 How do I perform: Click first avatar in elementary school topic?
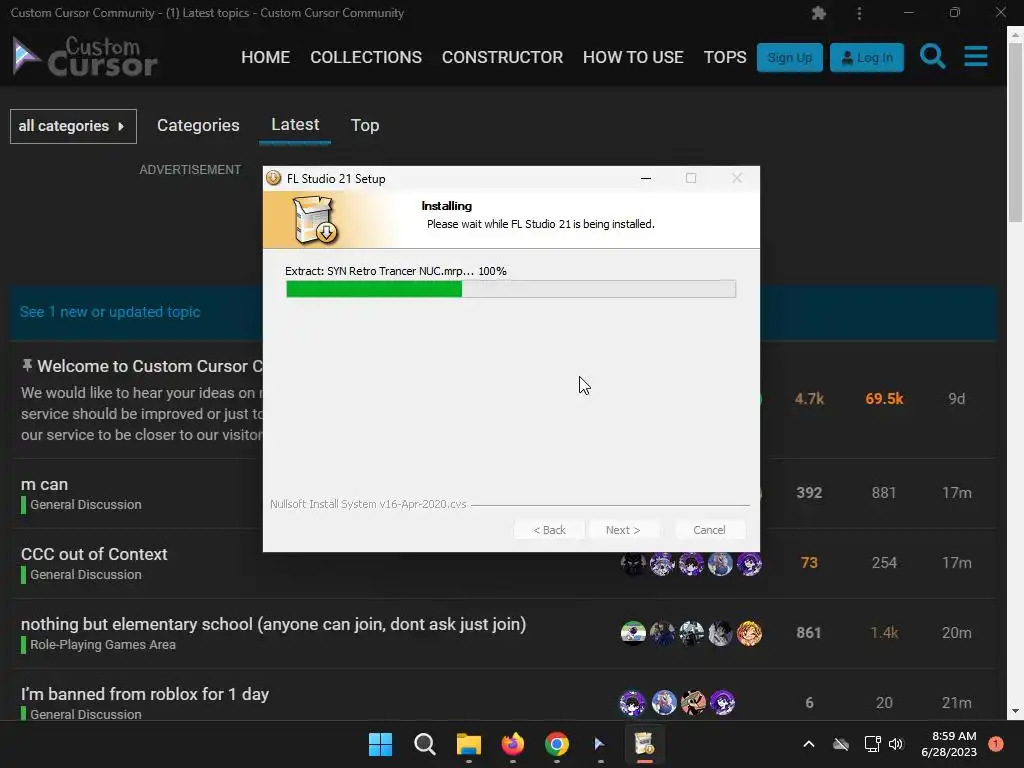(633, 633)
